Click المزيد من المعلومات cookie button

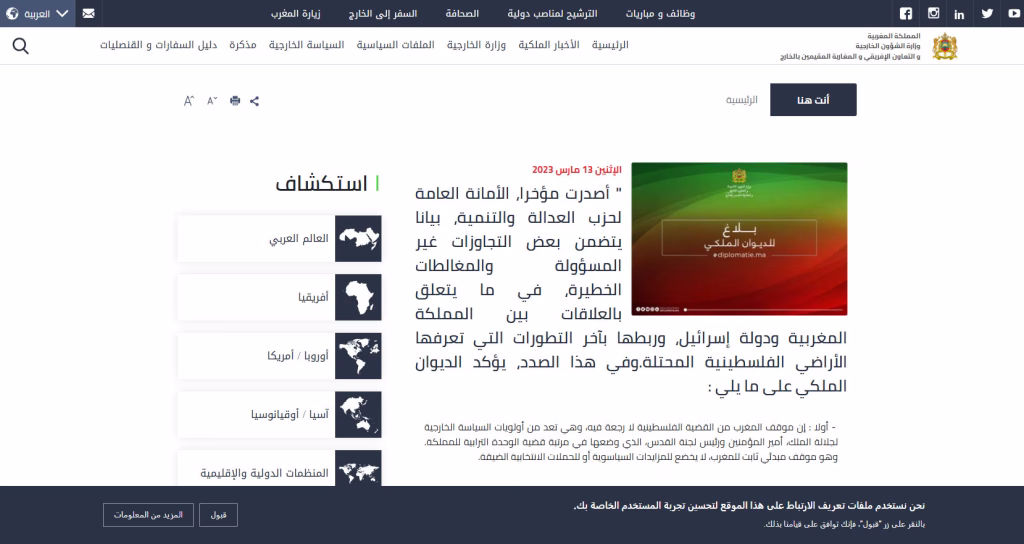(148, 515)
